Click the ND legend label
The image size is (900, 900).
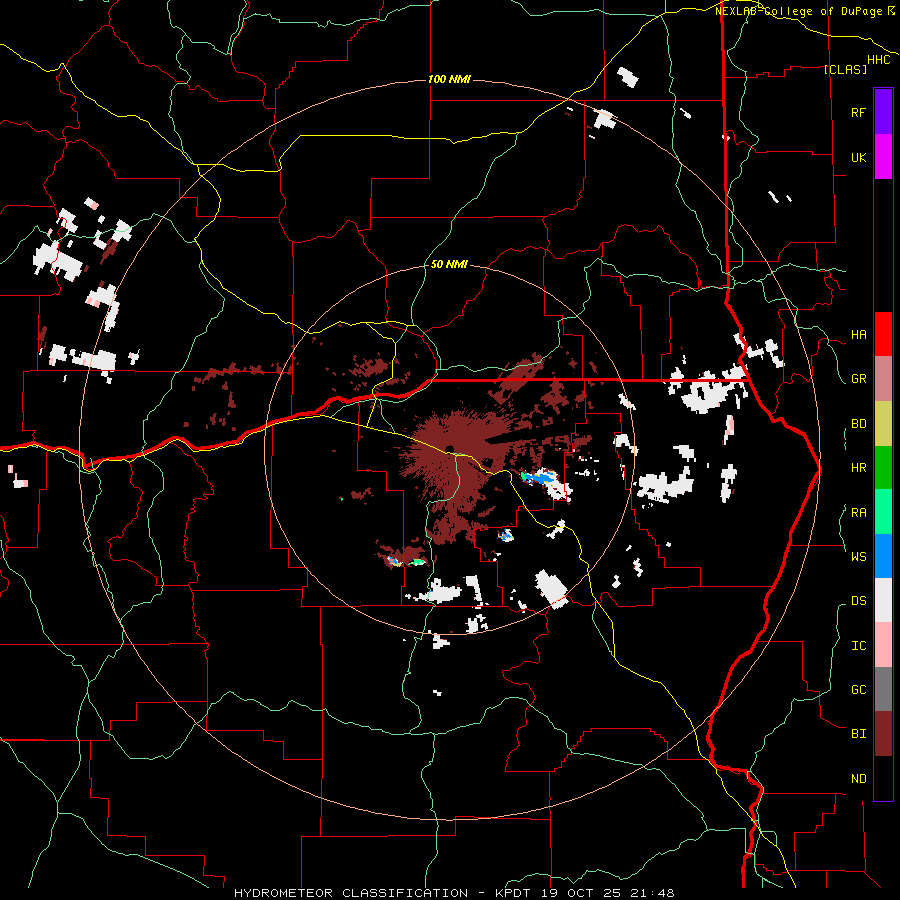[858, 778]
